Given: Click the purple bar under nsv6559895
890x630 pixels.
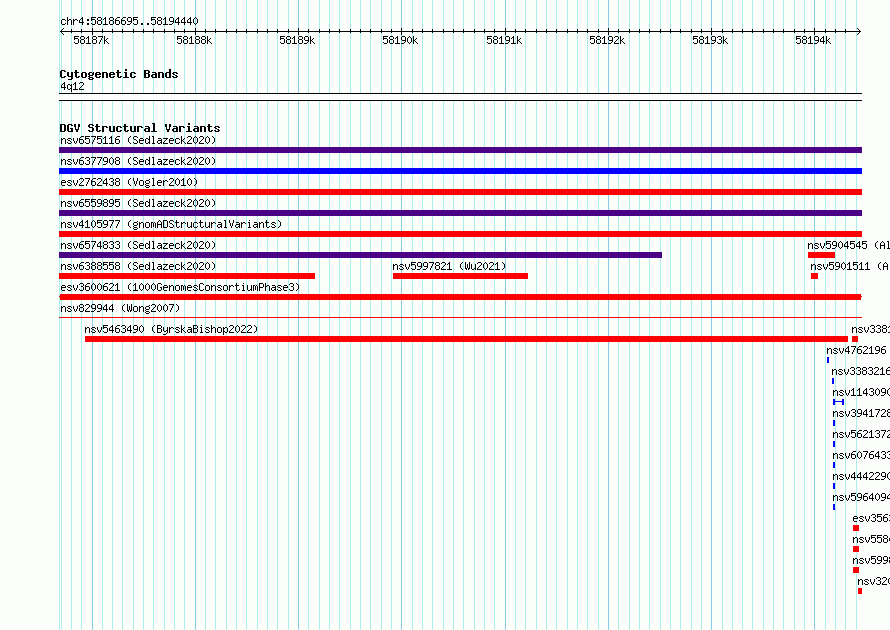Looking at the screenshot, I should point(460,213).
